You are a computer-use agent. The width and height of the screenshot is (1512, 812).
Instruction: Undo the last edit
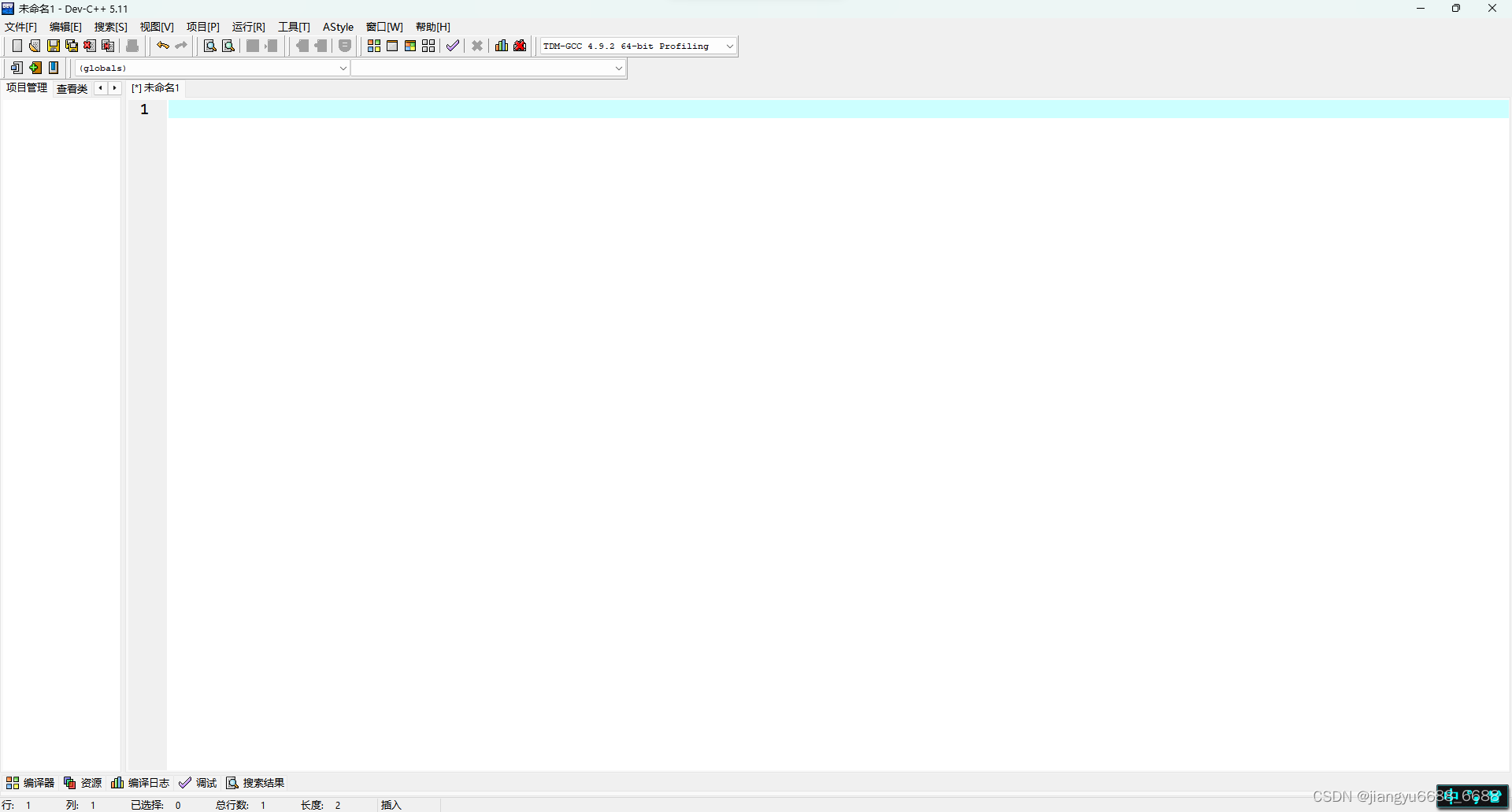163,46
